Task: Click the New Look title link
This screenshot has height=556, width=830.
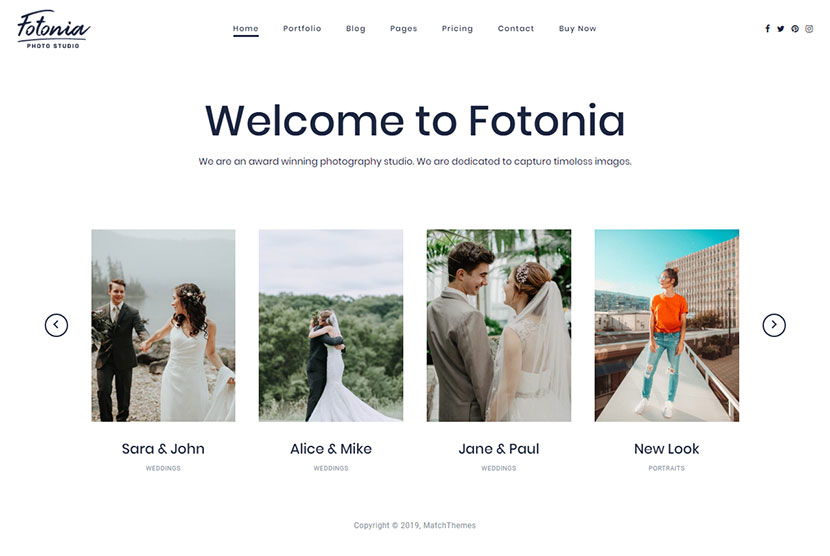Action: pos(666,449)
